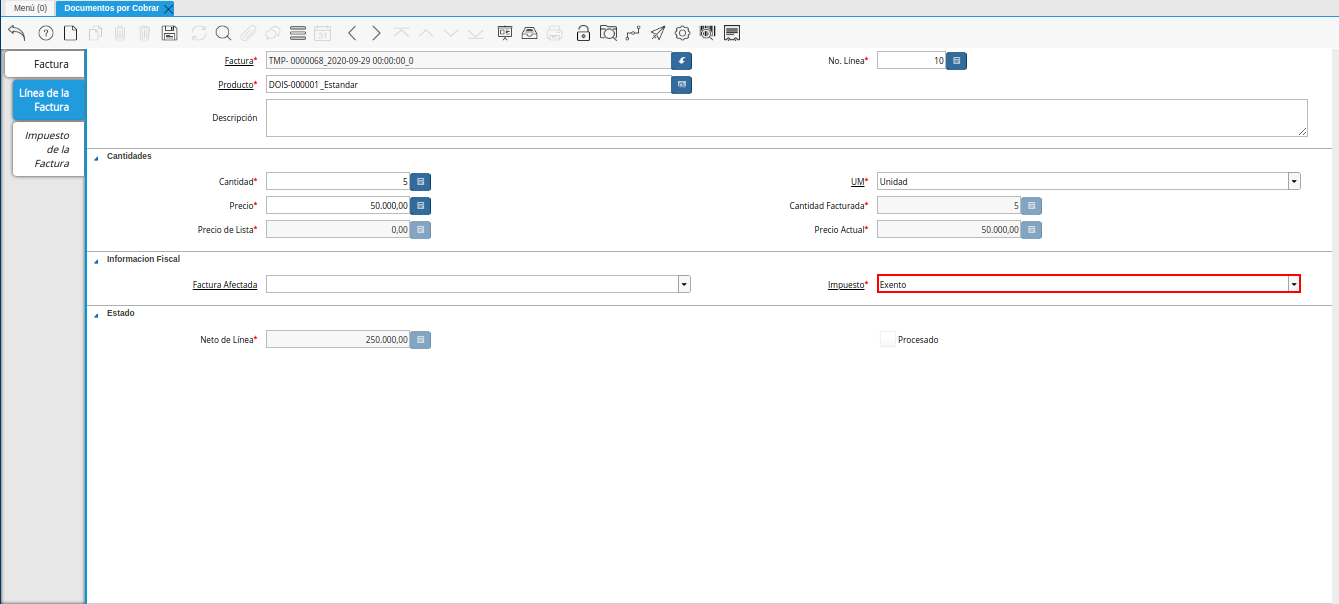The height and width of the screenshot is (604, 1339).
Task: Click the Impuesto field showing Exento
Action: click(x=1082, y=285)
